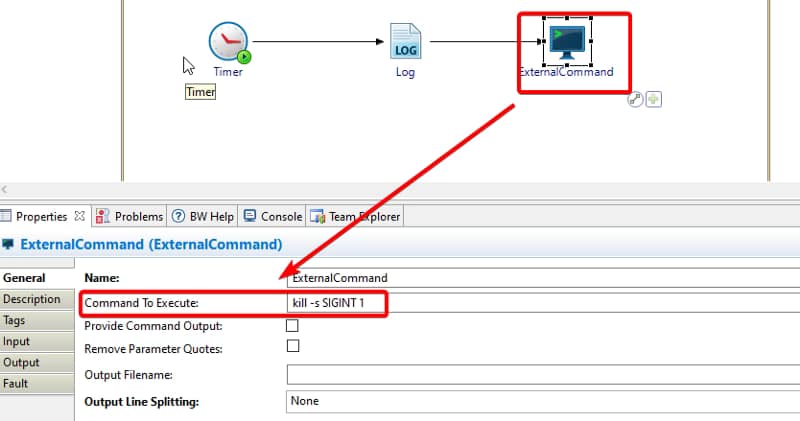
Task: Select the Timer activity icon
Action: pyautogui.click(x=228, y=42)
